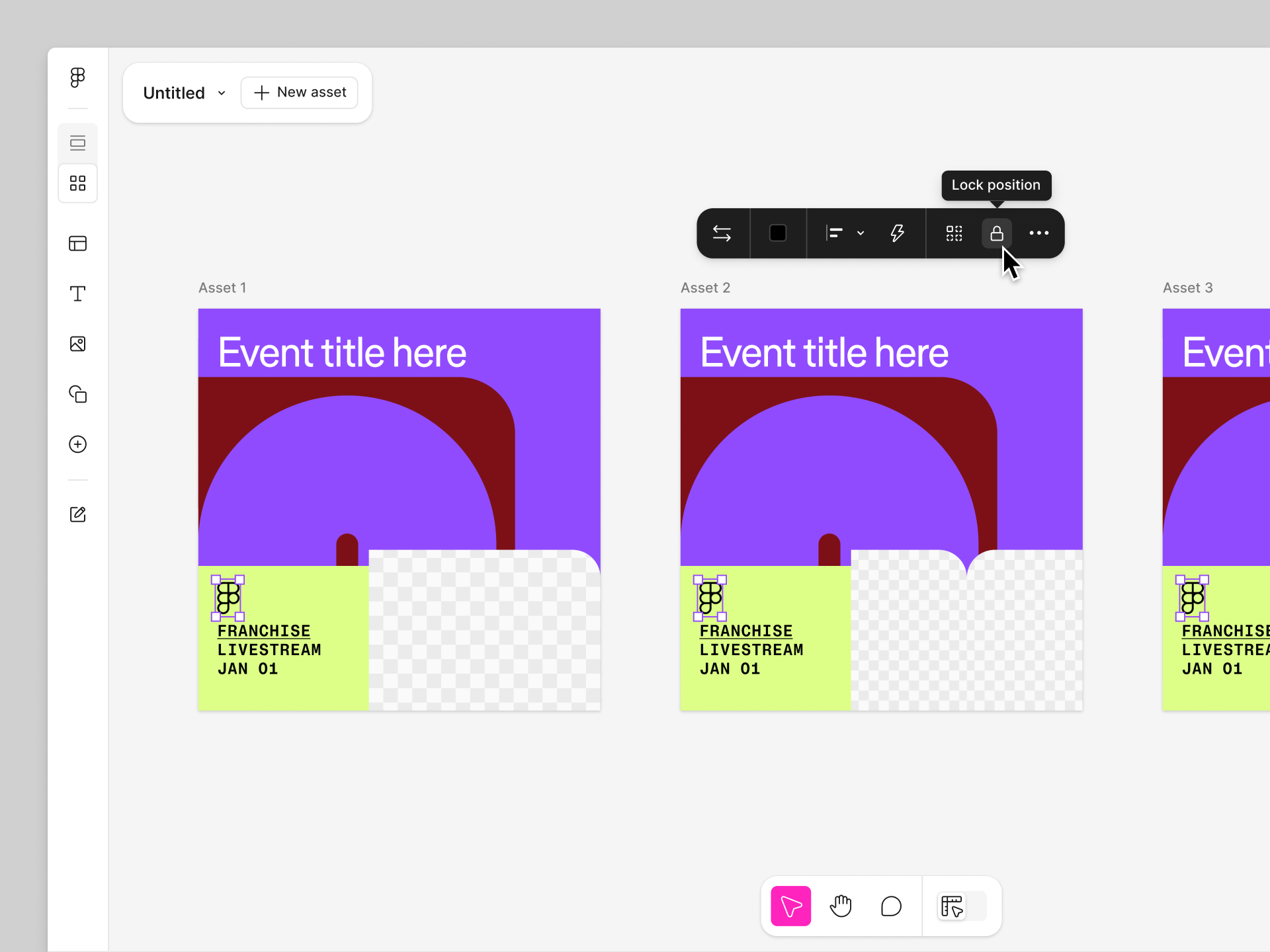Open the edit pencil at the bottom of the sidebar
The height and width of the screenshot is (952, 1270).
click(x=77, y=514)
